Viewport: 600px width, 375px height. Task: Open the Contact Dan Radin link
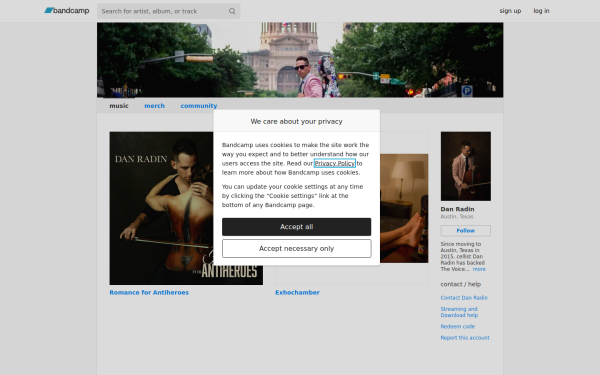tap(464, 298)
